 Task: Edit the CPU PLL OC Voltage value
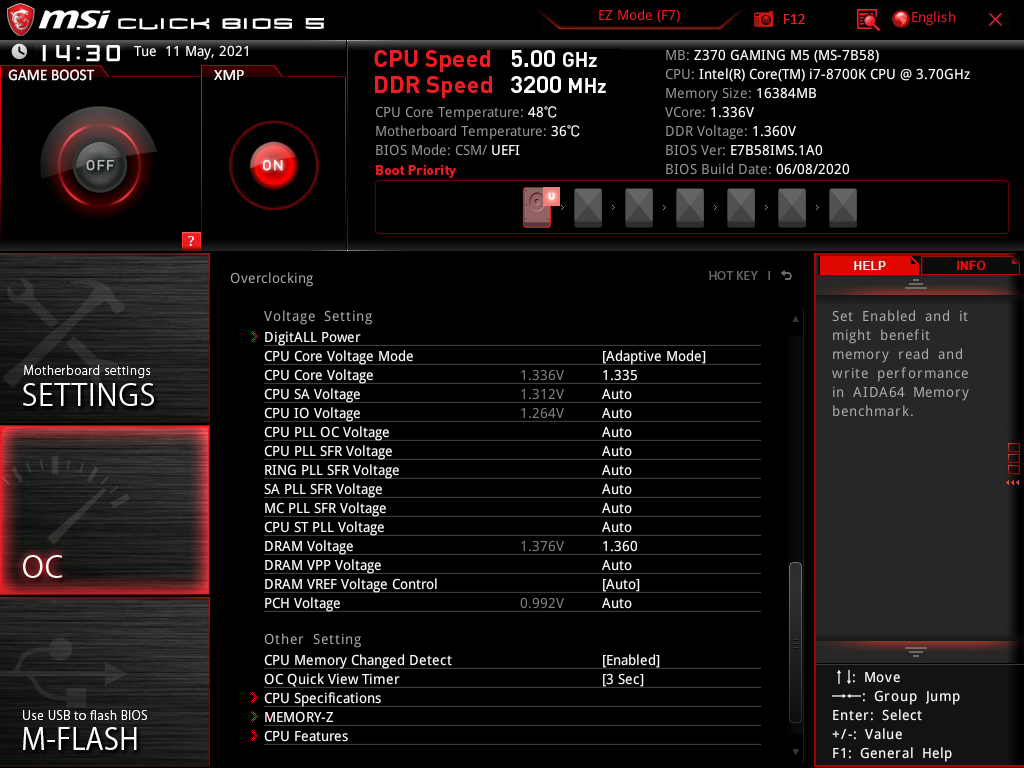(616, 432)
